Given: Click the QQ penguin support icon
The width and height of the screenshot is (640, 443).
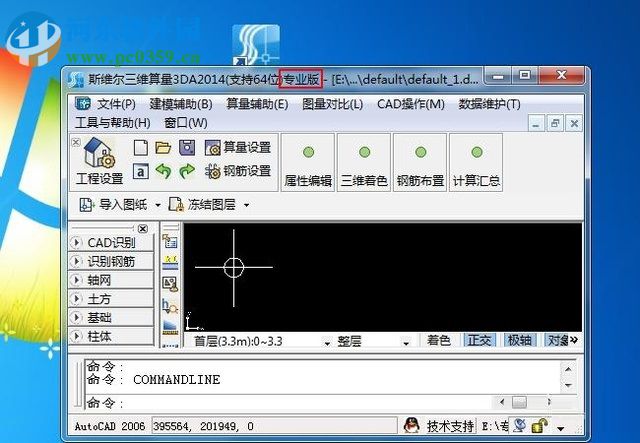Looking at the screenshot, I should pos(411,426).
